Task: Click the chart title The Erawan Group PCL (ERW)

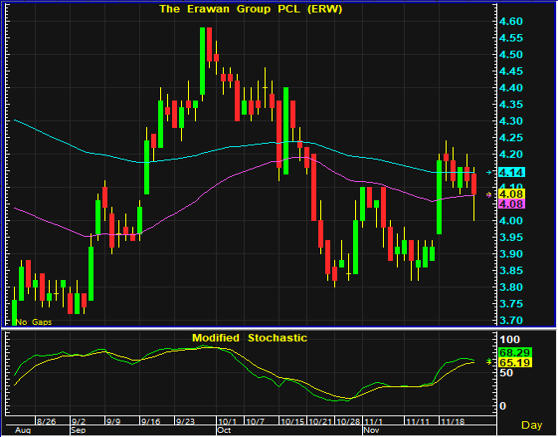Action: pos(251,9)
